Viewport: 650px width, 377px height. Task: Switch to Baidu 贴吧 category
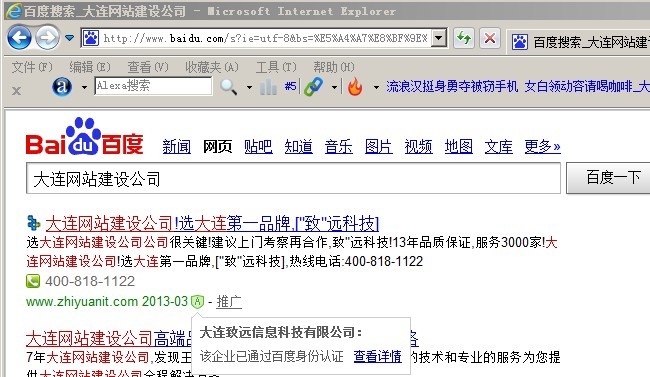tap(258, 146)
